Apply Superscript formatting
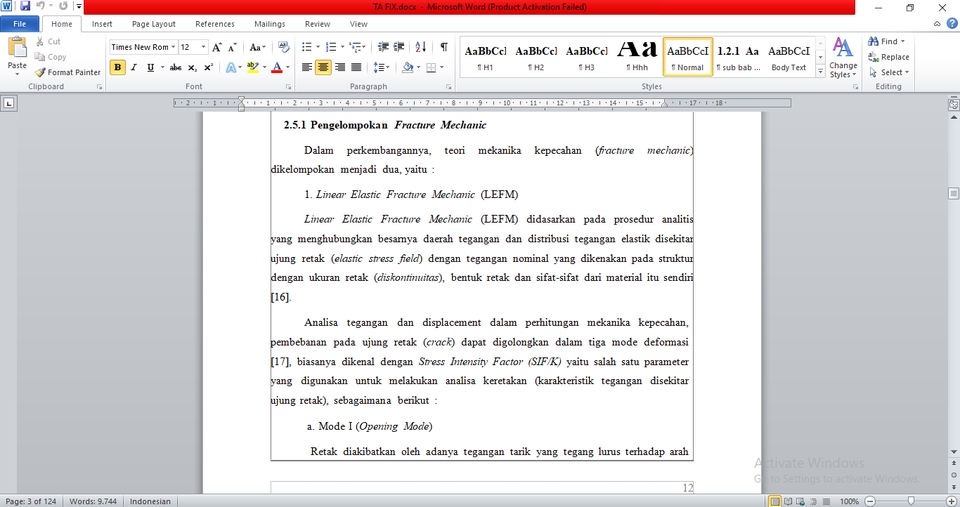960x507 pixels. [x=208, y=67]
